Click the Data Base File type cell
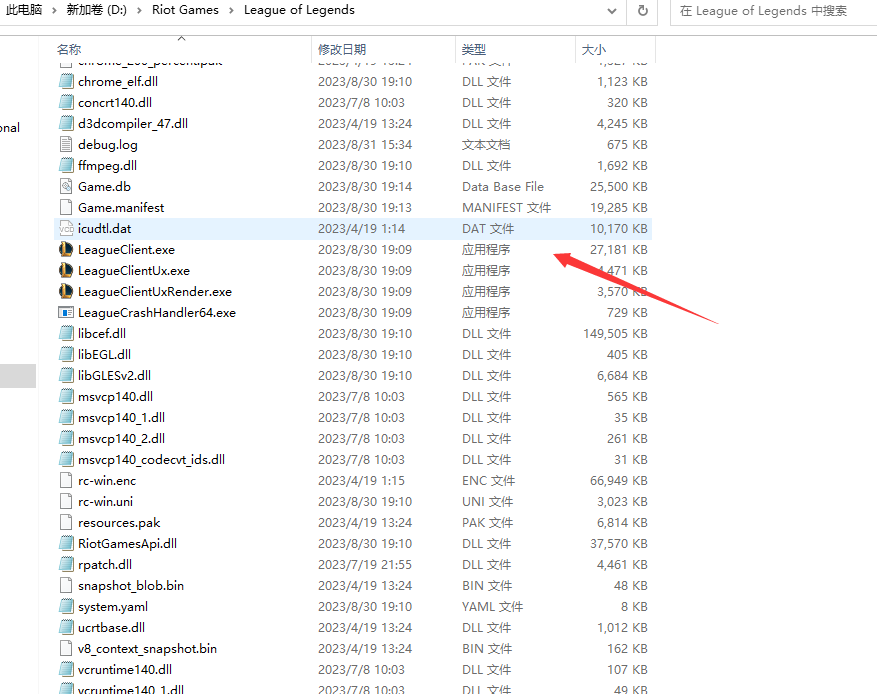This screenshot has width=877, height=694. [503, 187]
